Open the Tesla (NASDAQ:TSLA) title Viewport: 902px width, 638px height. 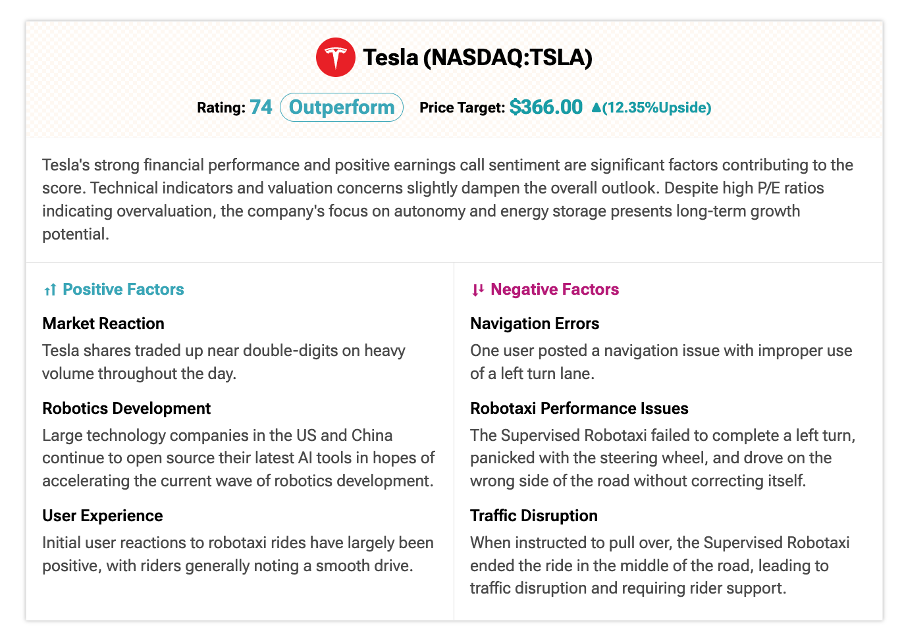click(x=477, y=58)
